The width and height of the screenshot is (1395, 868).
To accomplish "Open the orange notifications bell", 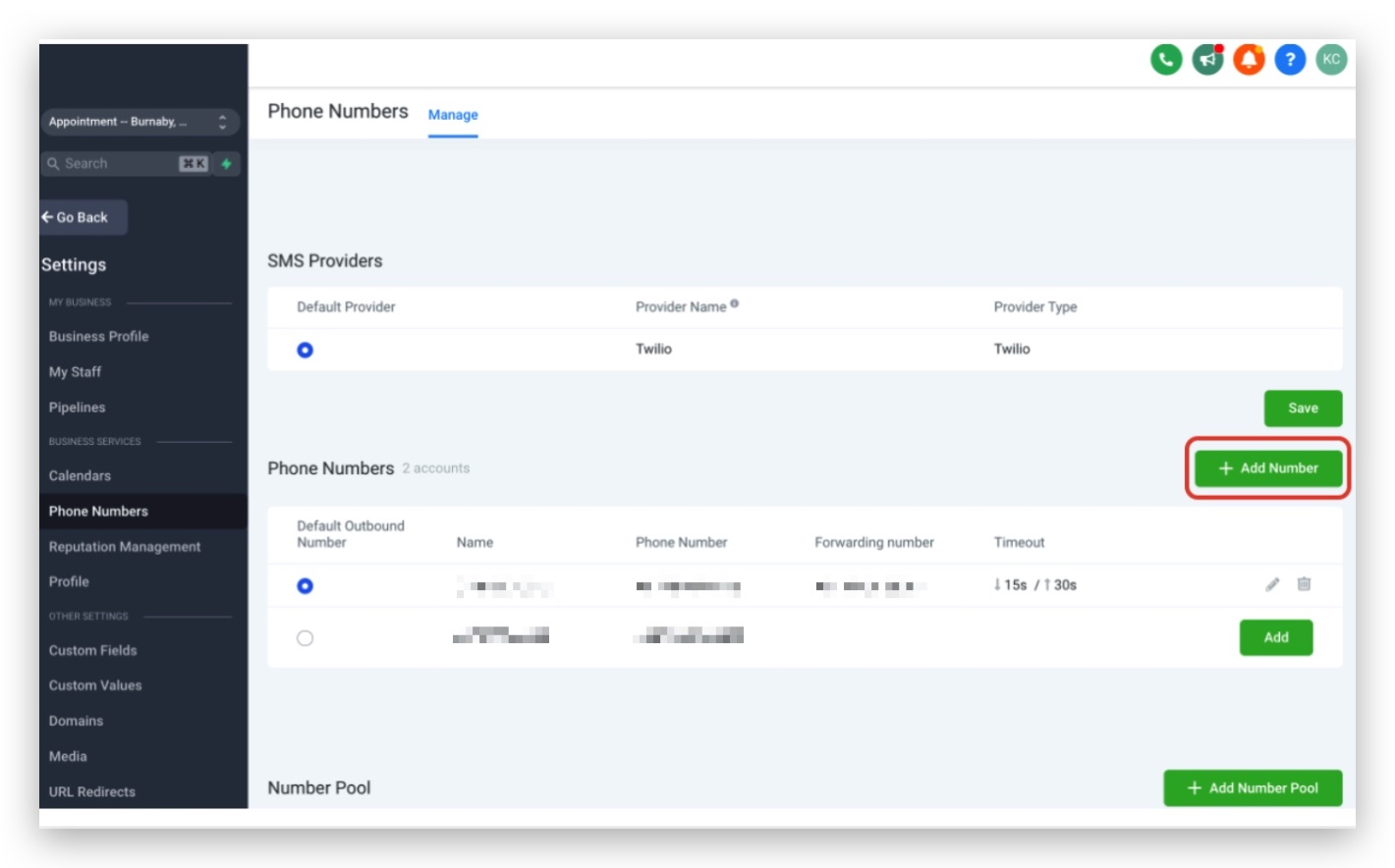I will pyautogui.click(x=1249, y=60).
